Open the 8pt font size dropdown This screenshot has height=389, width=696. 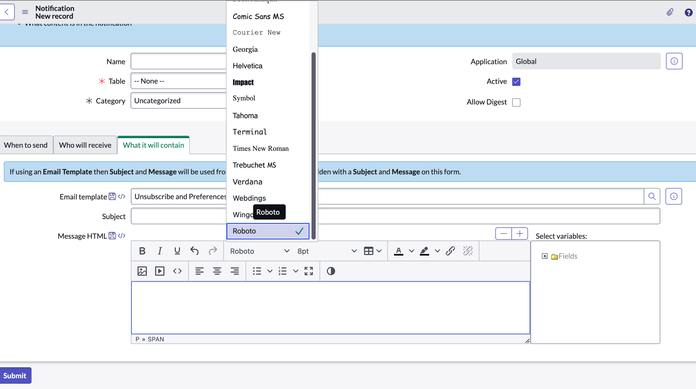coord(327,251)
